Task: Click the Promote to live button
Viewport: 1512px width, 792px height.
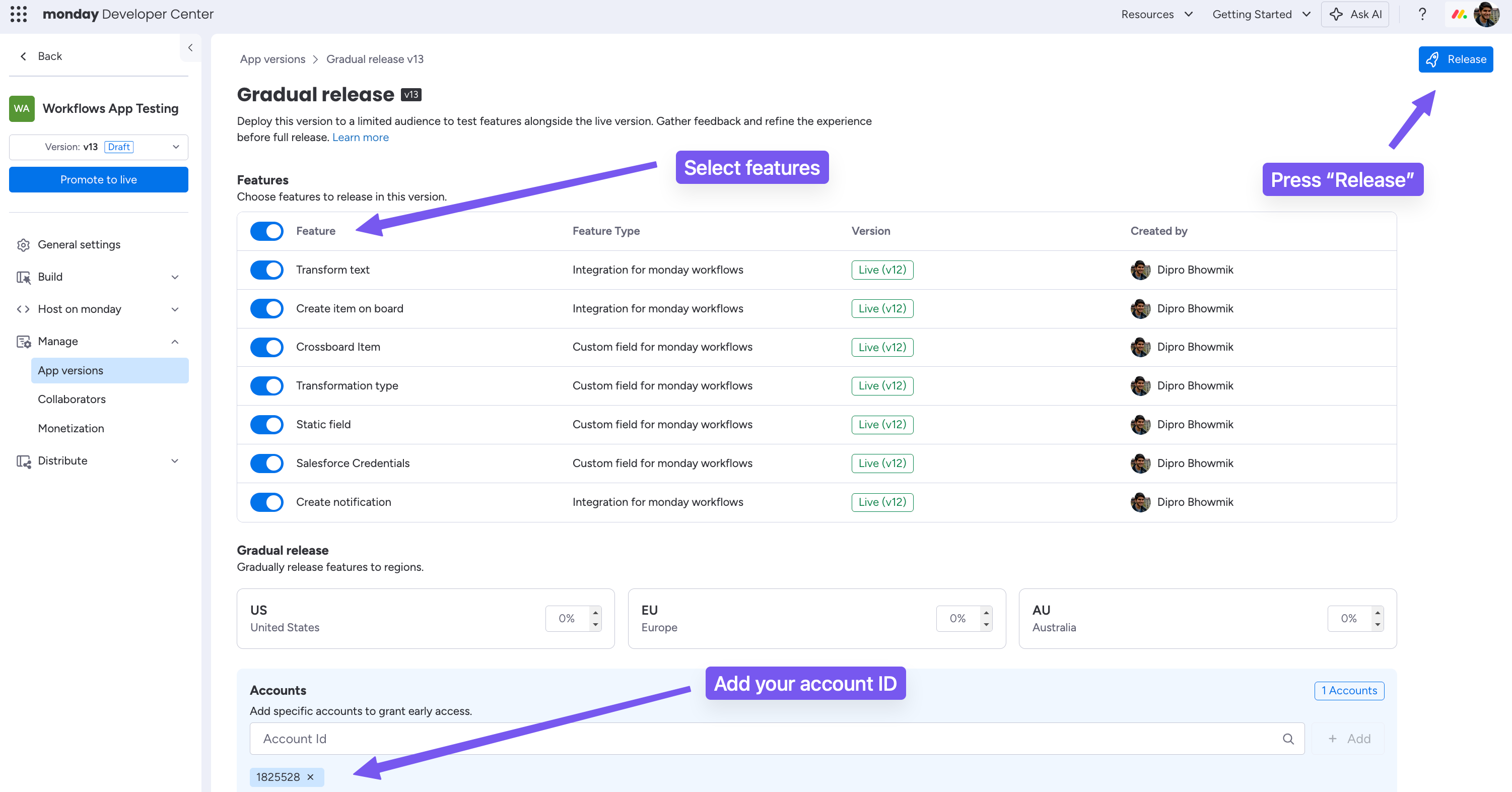Action: [x=99, y=180]
